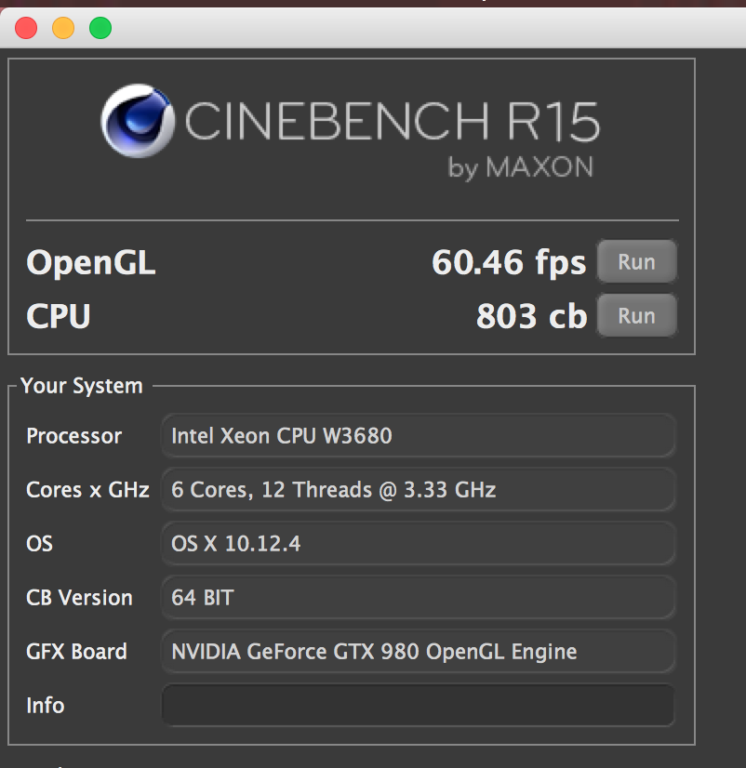Click the OS label in Your System
Image resolution: width=746 pixels, height=768 pixels.
[x=39, y=544]
